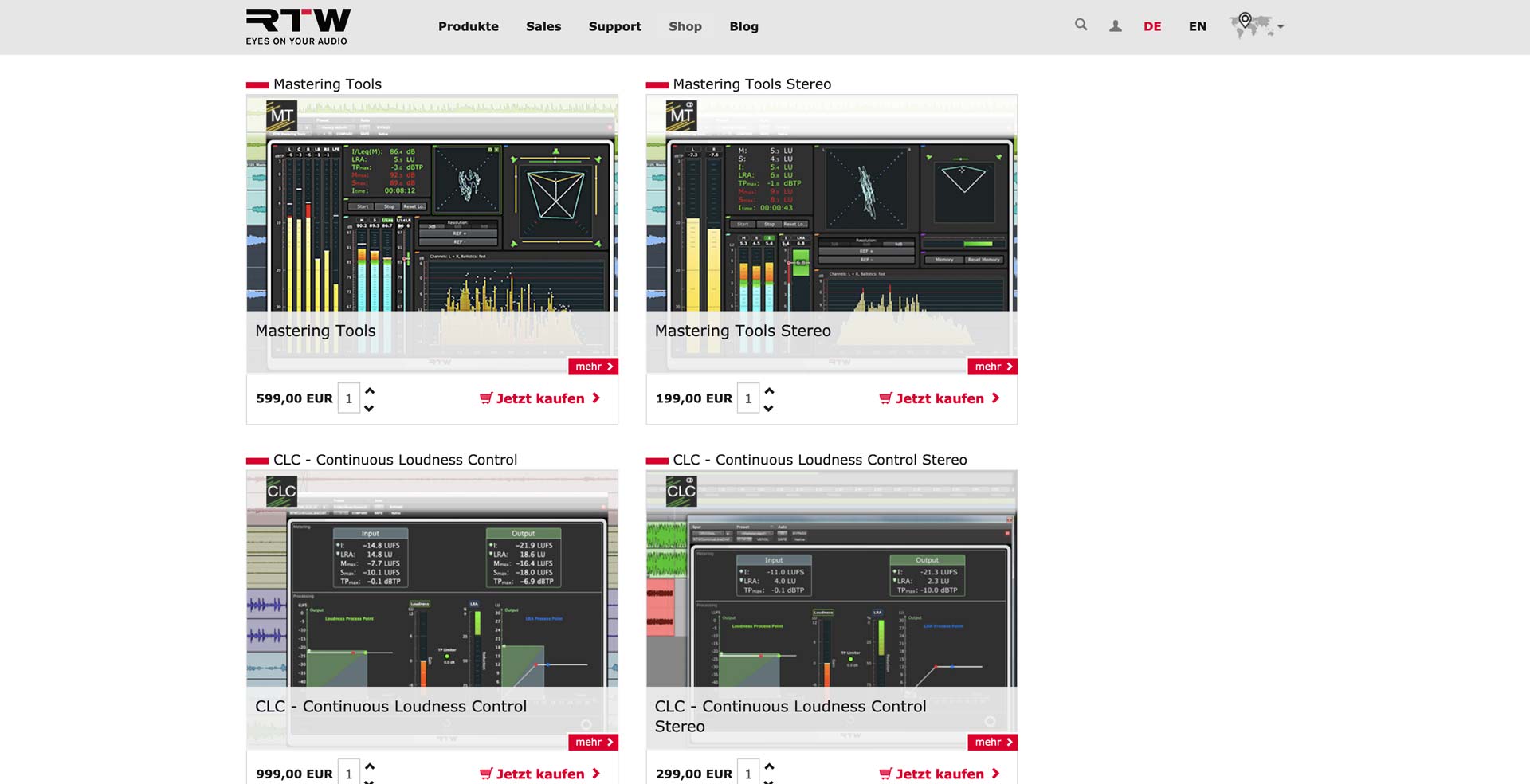
Task: Click the CLC - Continuous Loudness Control heading
Action: pyautogui.click(x=395, y=460)
